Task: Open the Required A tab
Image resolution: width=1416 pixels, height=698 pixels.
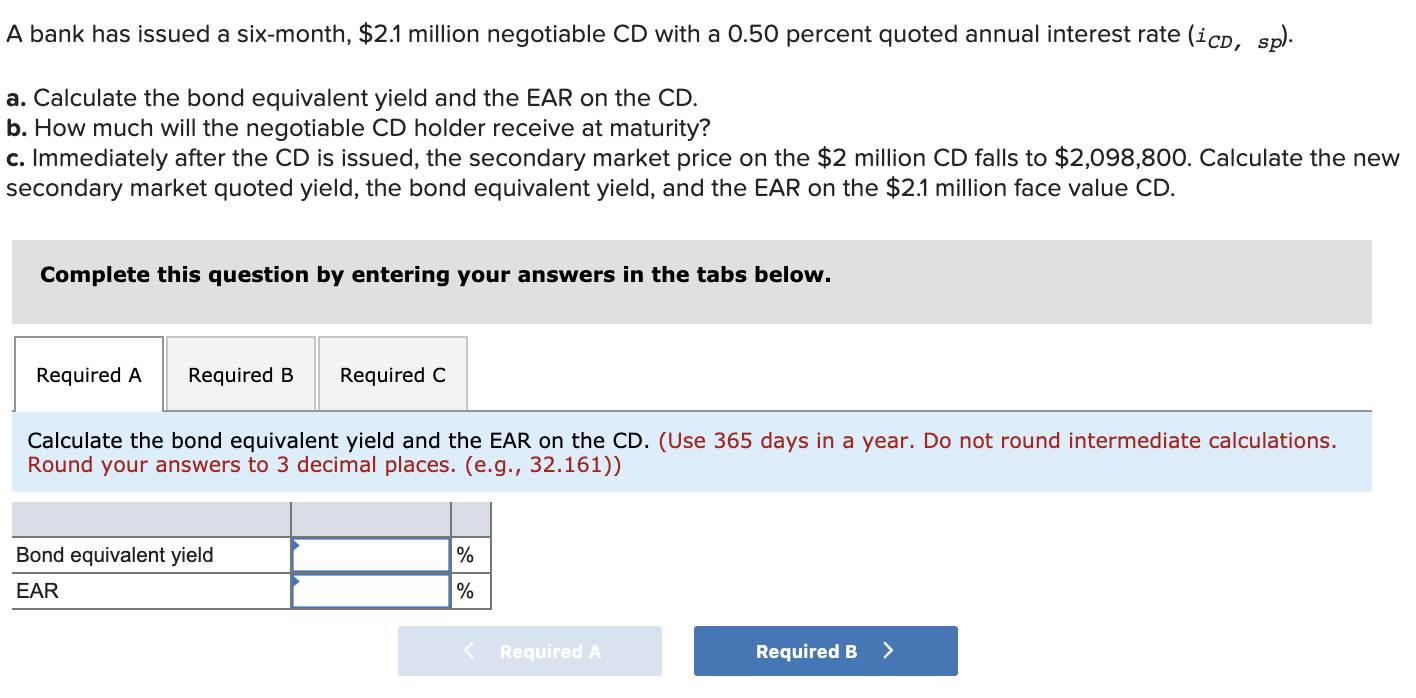Action: pyautogui.click(x=89, y=375)
